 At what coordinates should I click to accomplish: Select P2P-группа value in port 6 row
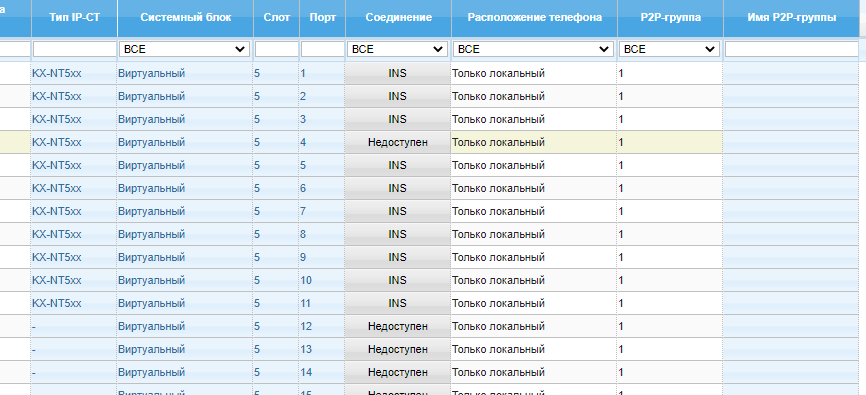pos(670,188)
